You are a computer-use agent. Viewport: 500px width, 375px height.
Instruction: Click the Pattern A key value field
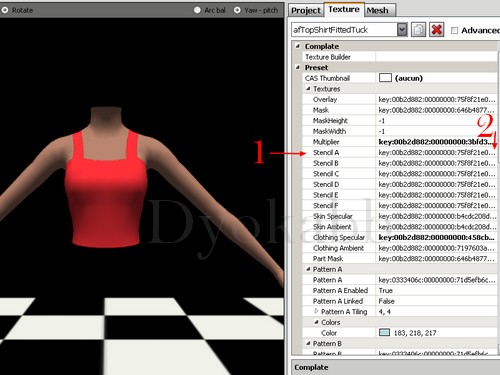coord(436,280)
